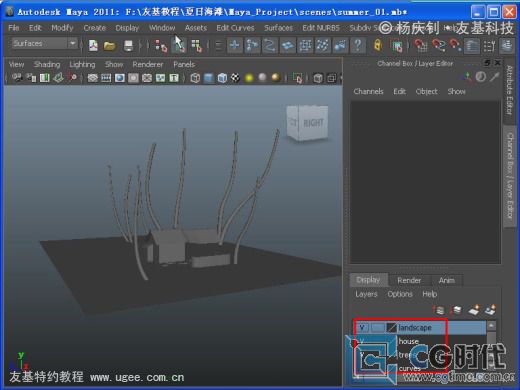This screenshot has width=520, height=390.
Task: Open the Edit Curves menu
Action: [235, 28]
